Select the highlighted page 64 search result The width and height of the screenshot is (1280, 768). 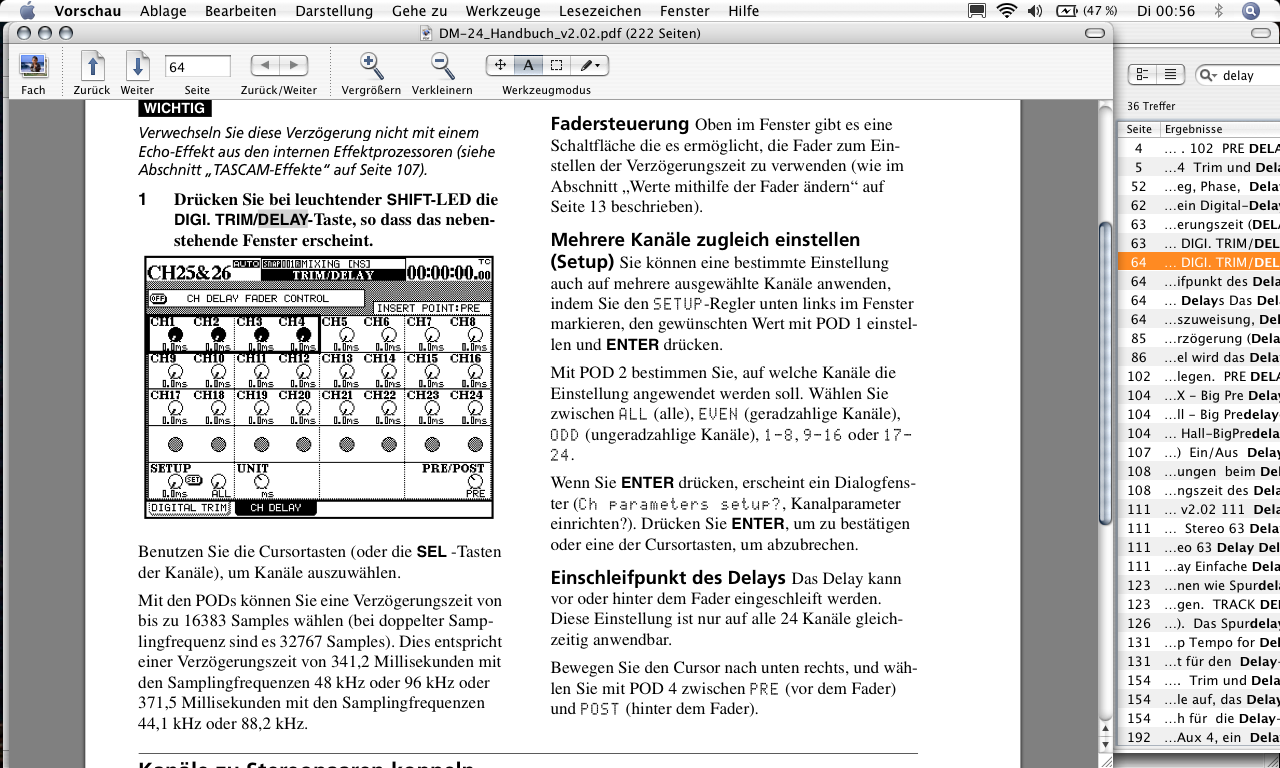pyautogui.click(x=1199, y=262)
